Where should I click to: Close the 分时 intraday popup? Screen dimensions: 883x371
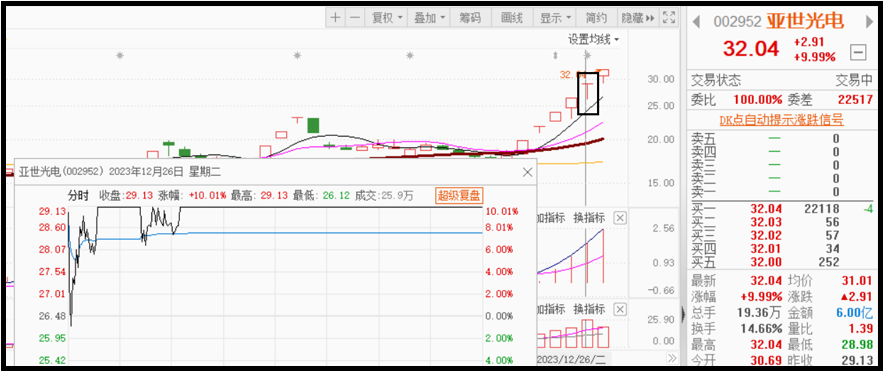528,172
